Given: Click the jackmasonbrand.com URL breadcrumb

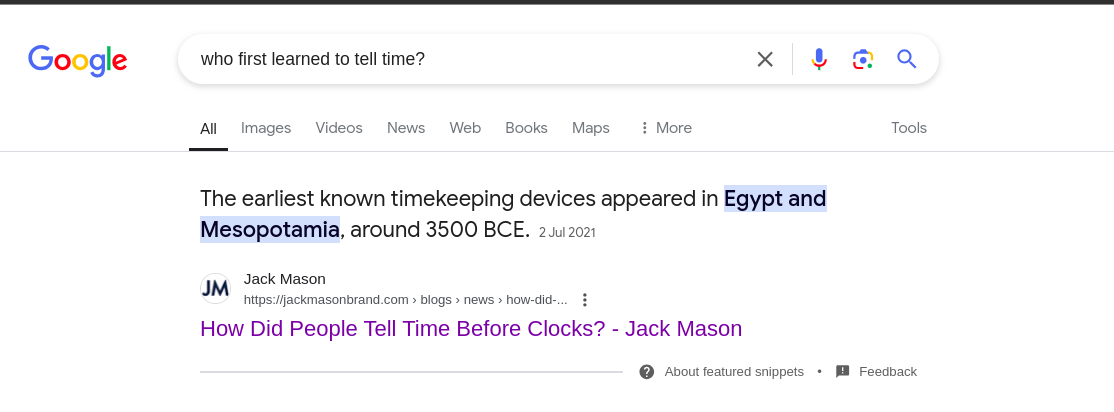Looking at the screenshot, I should click(406, 300).
